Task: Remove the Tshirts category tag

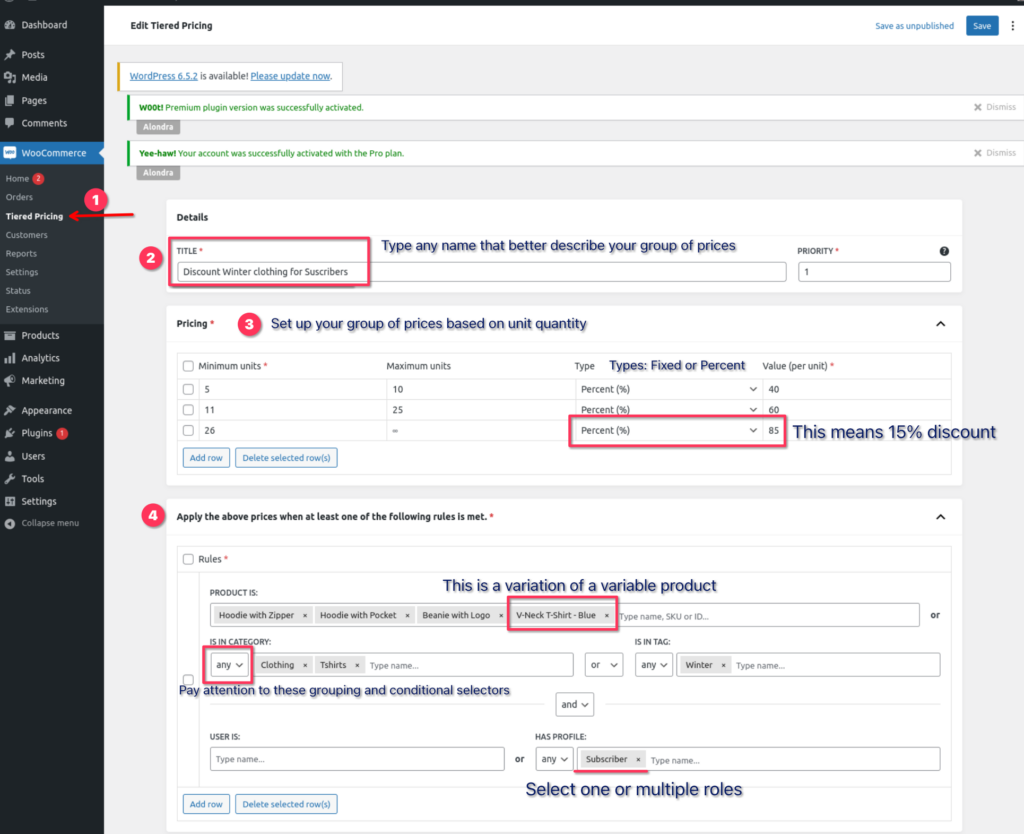Action: 357,665
